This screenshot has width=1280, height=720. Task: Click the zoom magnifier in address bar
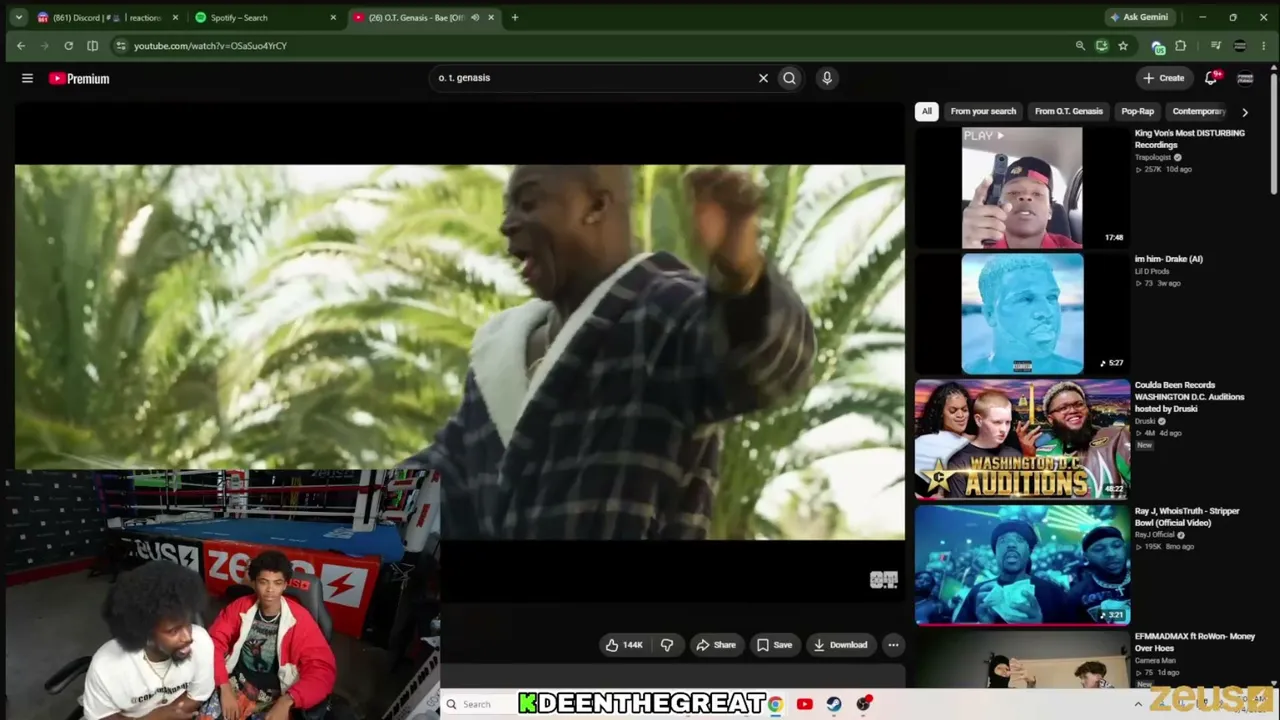tap(1080, 46)
